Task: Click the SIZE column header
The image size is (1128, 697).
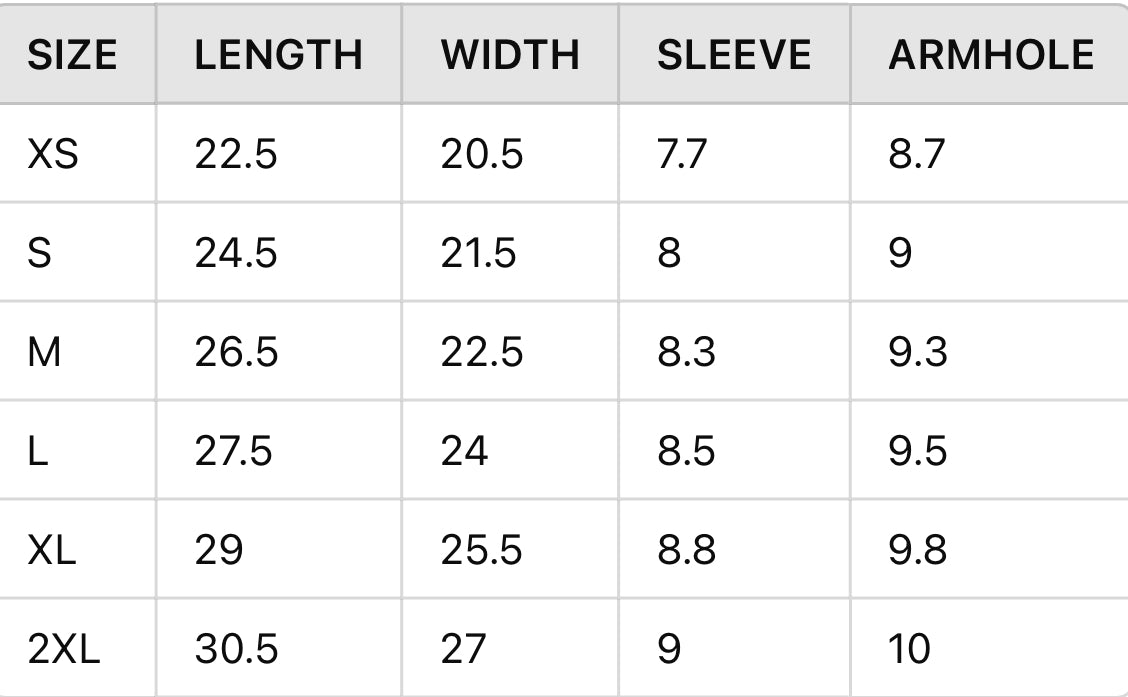Action: point(72,55)
